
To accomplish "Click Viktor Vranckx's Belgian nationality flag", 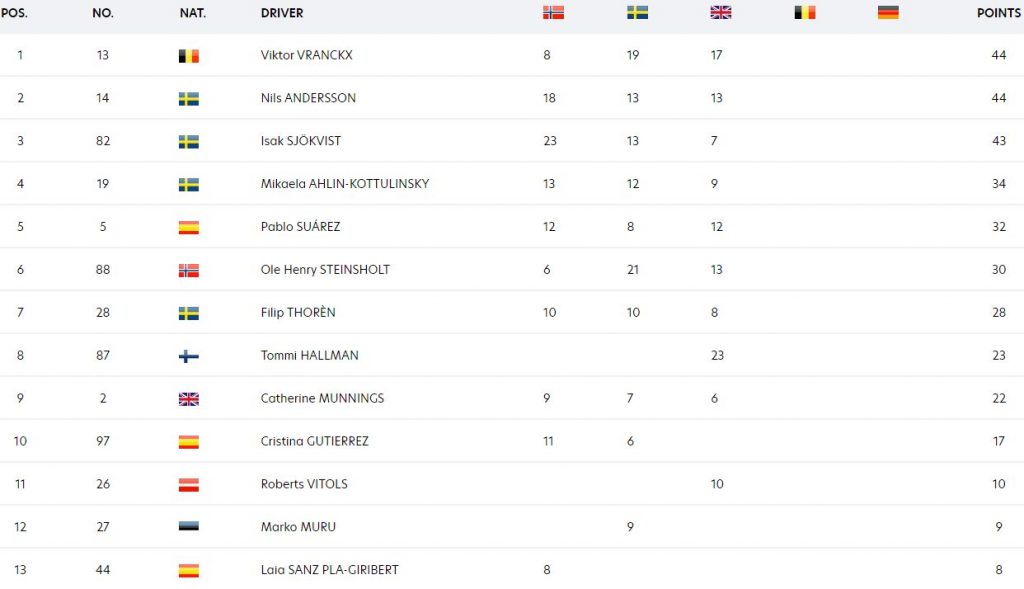I will 189,56.
